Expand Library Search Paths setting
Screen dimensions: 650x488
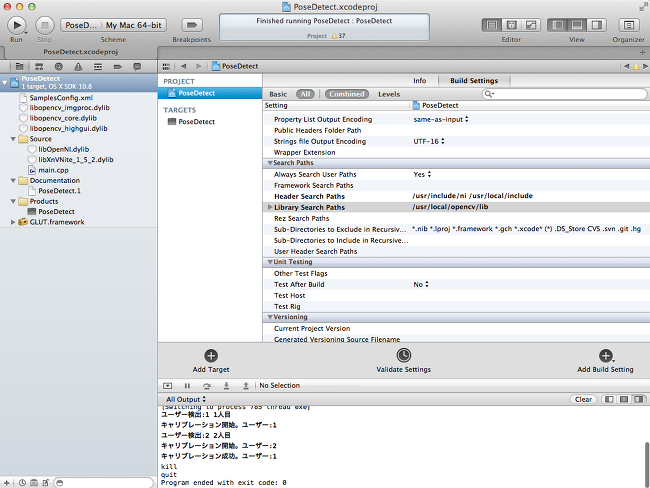click(x=270, y=207)
